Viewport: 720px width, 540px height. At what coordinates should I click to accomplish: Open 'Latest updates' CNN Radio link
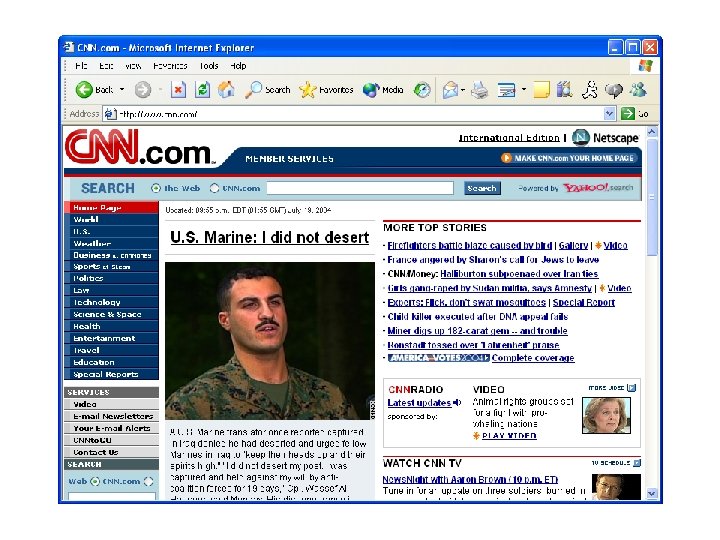[x=419, y=403]
